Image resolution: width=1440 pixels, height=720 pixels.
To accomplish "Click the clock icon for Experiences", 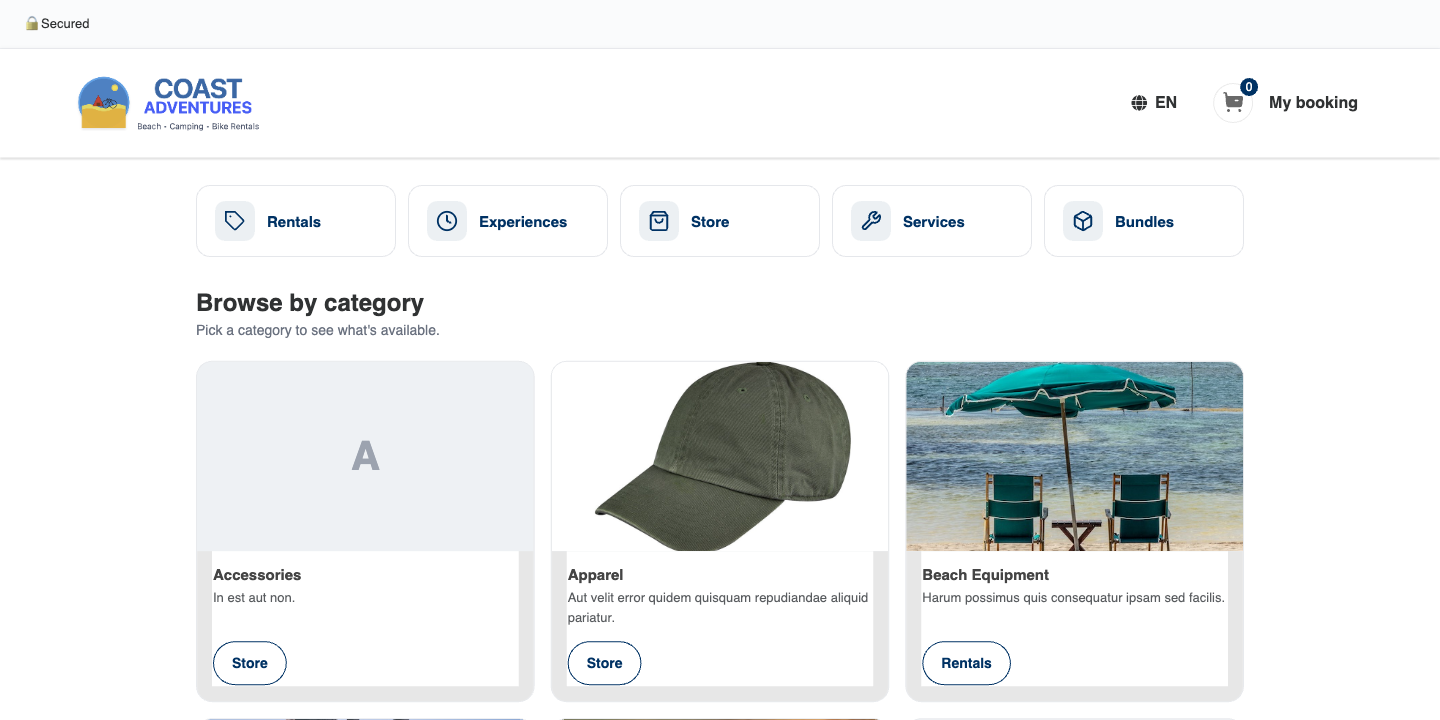I will click(447, 221).
